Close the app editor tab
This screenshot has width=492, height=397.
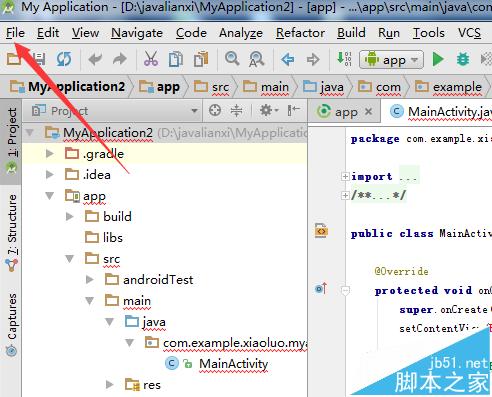click(369, 112)
